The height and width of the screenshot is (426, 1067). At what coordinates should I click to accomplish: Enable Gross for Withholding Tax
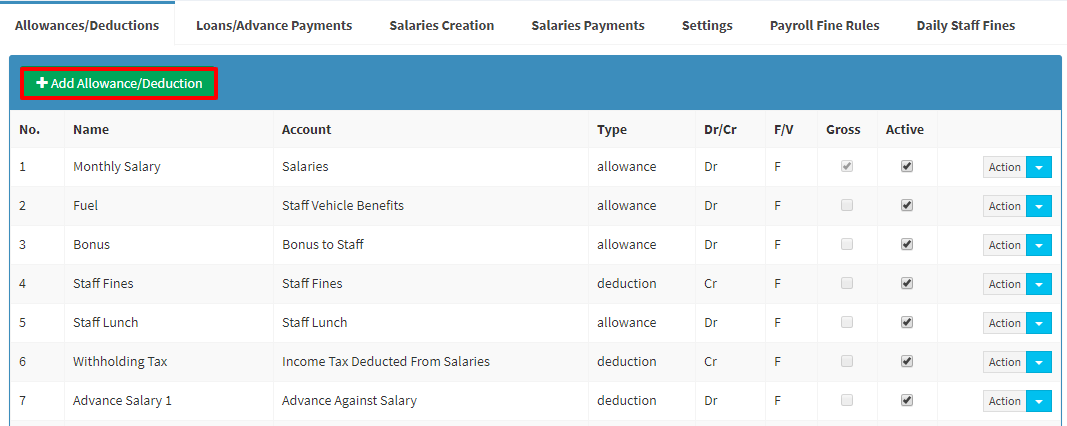pos(847,361)
